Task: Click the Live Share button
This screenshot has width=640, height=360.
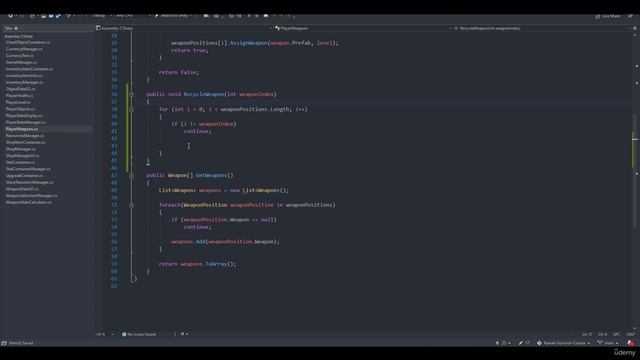Action: [x=608, y=16]
